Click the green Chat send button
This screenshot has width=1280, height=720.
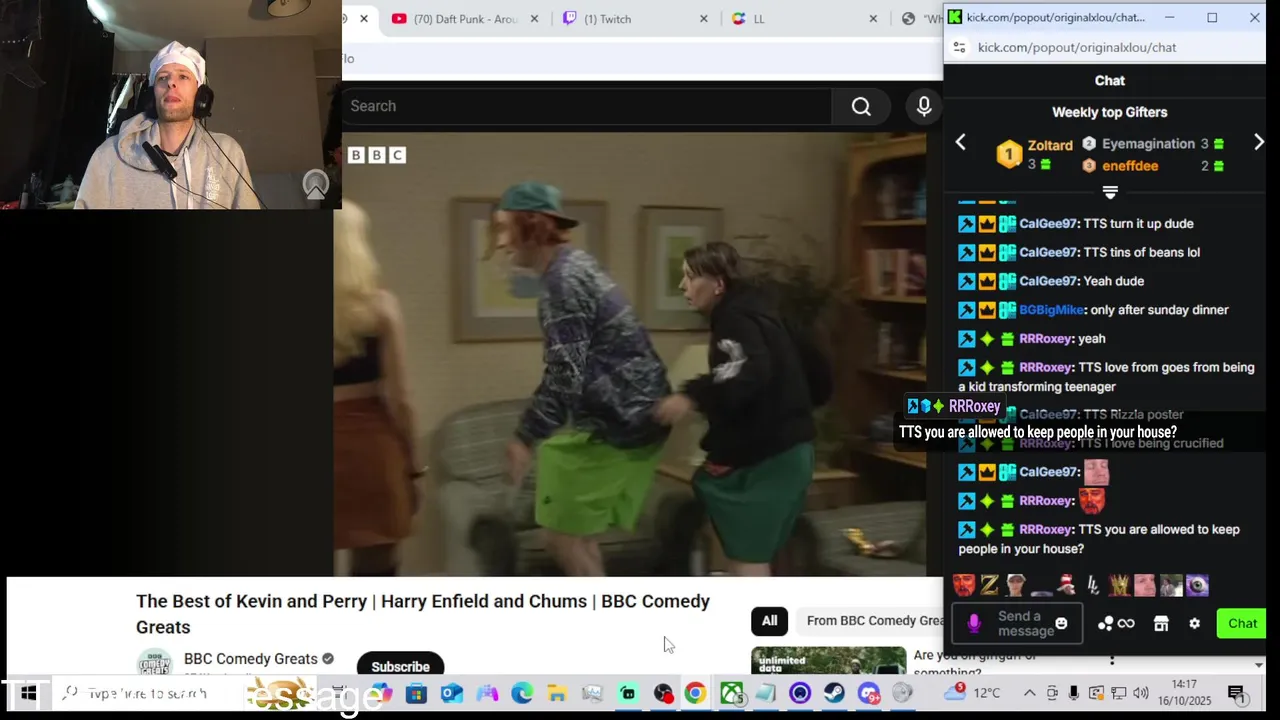(x=1242, y=623)
